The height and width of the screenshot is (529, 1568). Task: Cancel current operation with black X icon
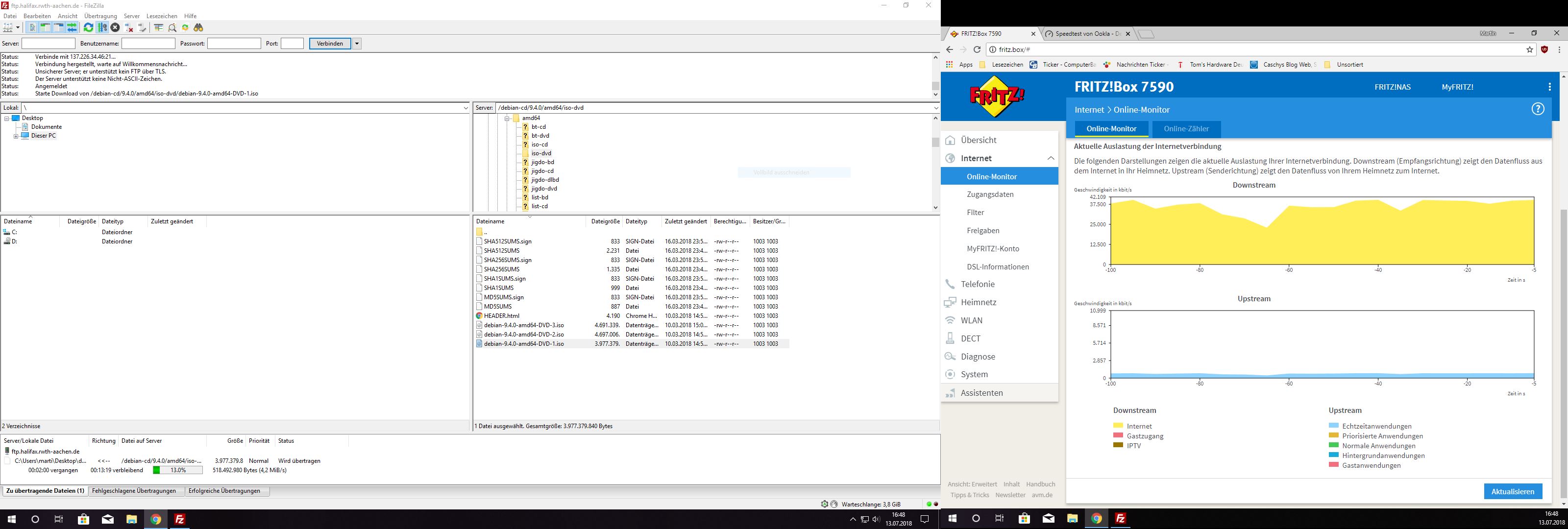tap(115, 27)
